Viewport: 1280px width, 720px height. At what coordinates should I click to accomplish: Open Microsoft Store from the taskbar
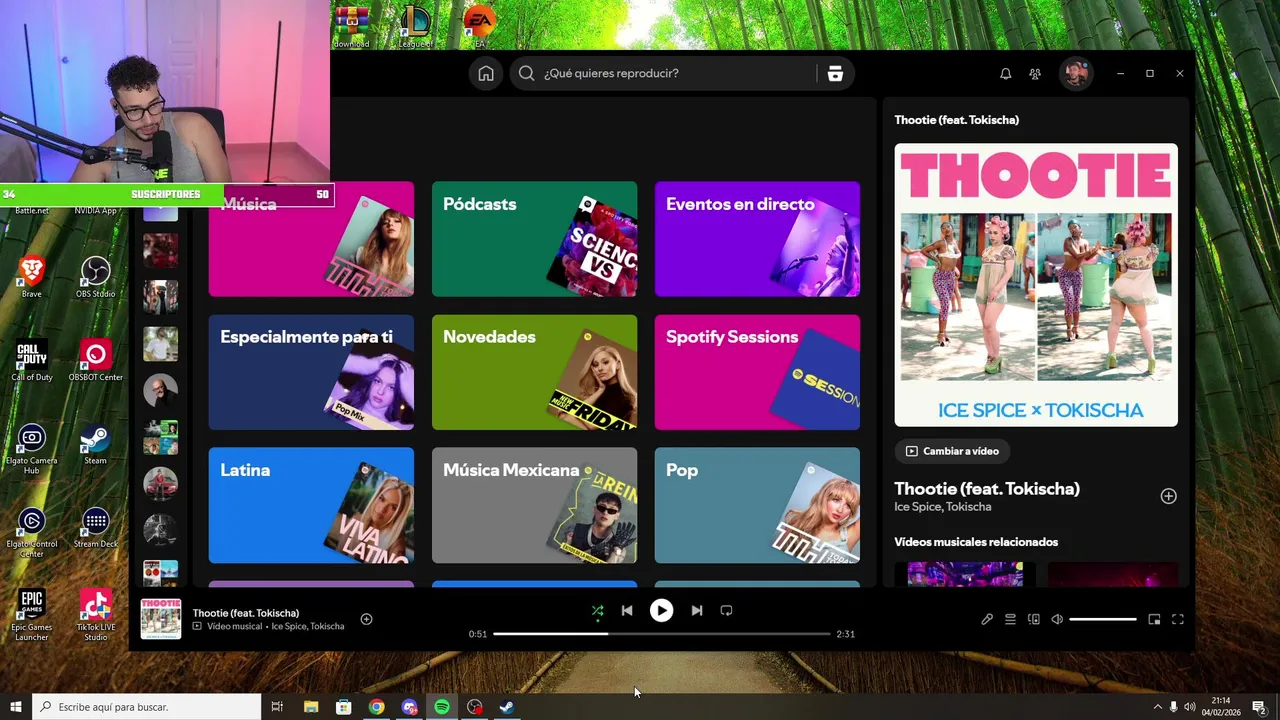[x=343, y=707]
